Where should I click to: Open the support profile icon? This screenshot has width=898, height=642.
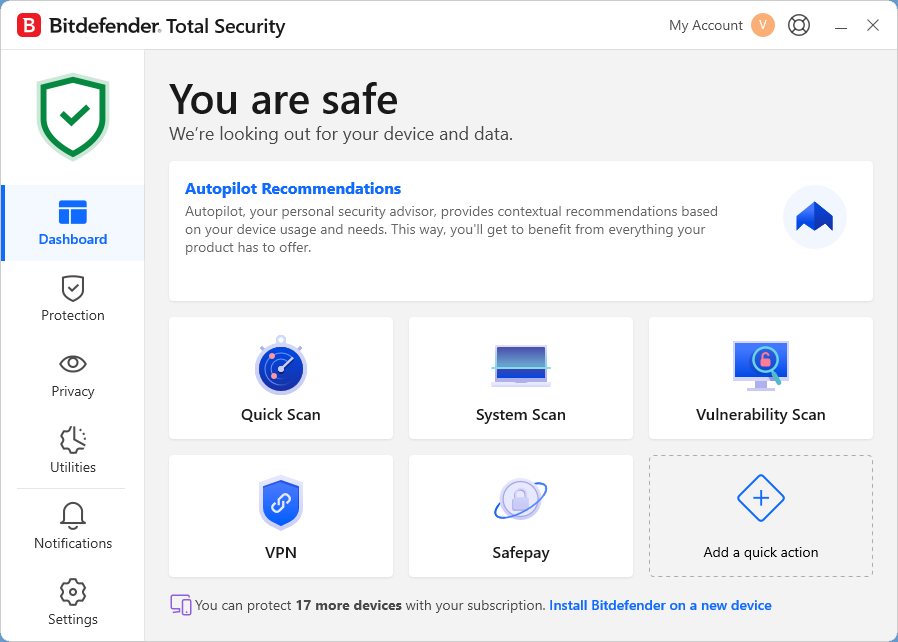[798, 25]
